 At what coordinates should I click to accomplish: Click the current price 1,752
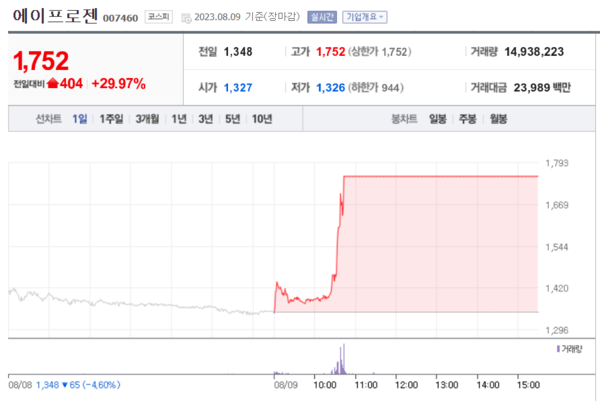41,61
